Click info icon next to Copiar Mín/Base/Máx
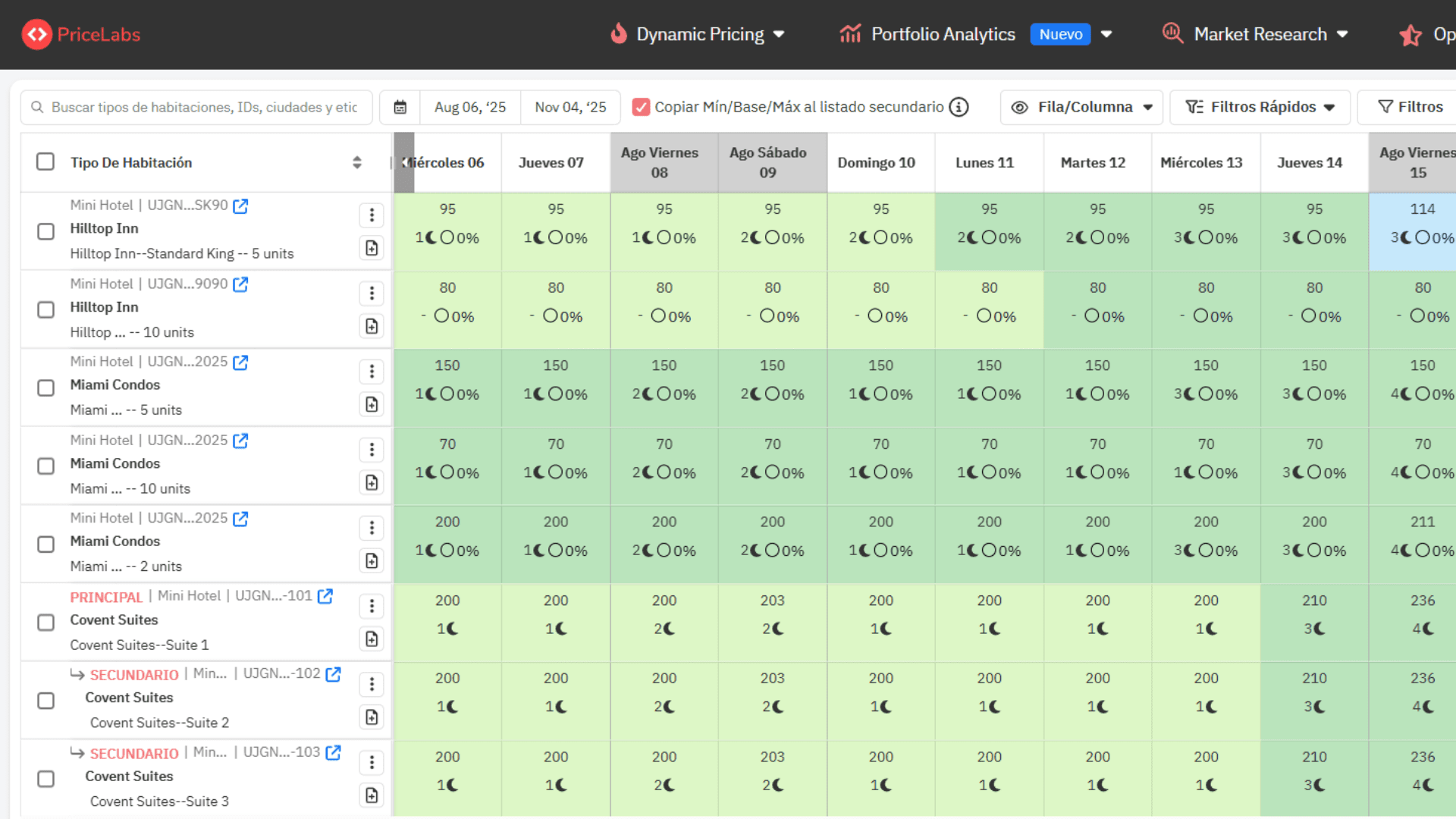This screenshot has width=1456, height=819. [959, 107]
